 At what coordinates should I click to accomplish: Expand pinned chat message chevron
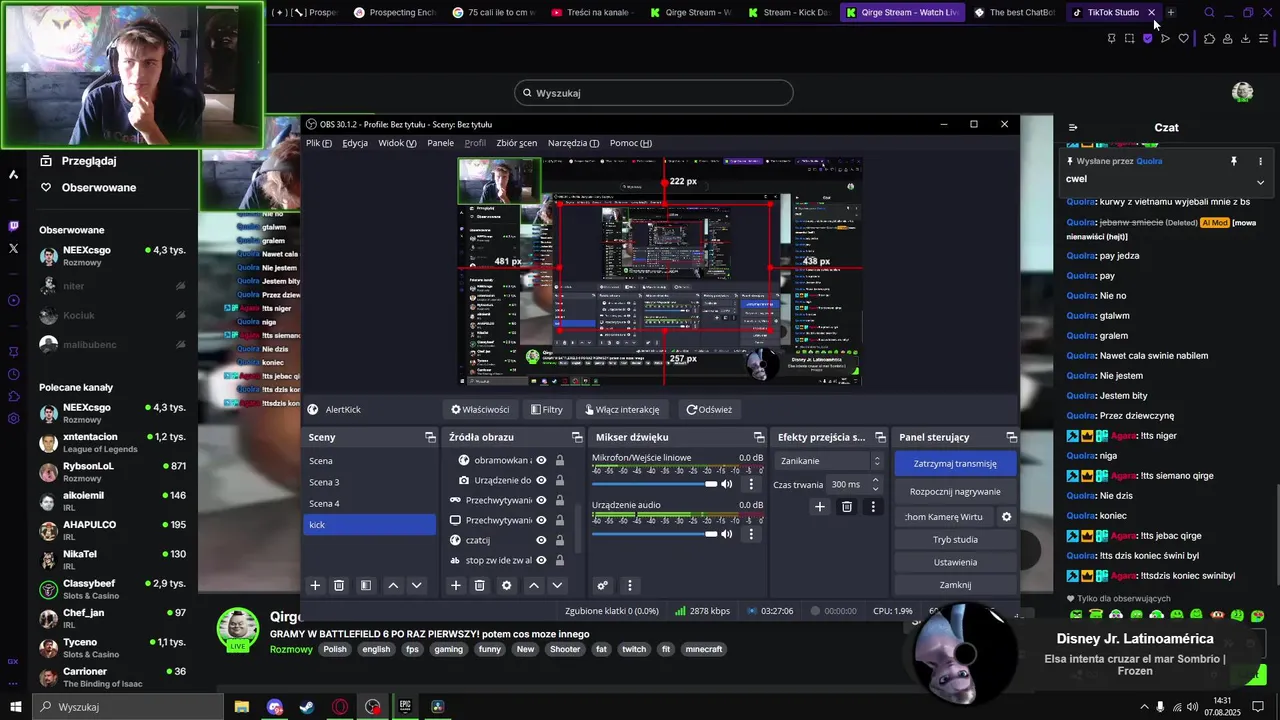coord(1260,182)
